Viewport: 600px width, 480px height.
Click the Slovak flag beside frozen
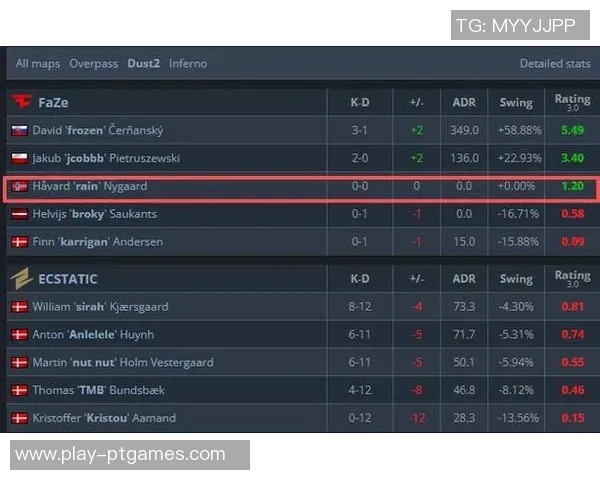tap(19, 131)
